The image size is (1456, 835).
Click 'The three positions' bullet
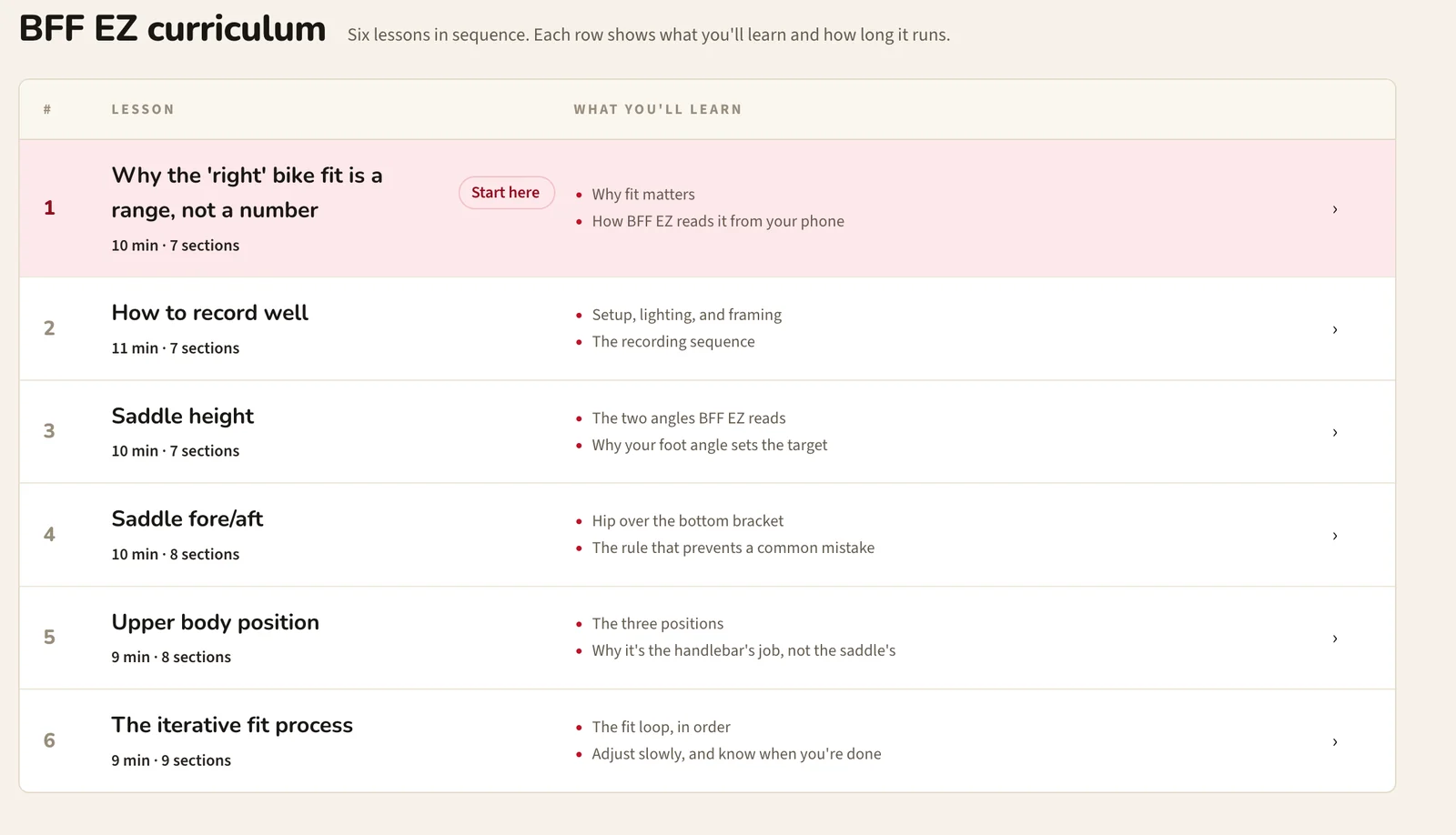pyautogui.click(x=658, y=624)
